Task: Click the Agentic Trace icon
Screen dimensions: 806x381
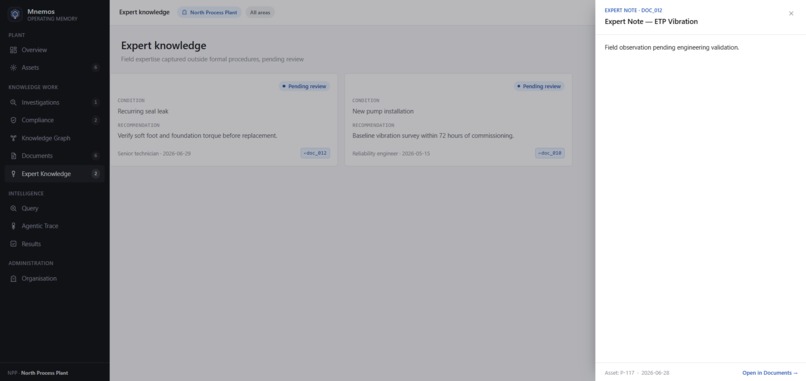Action: coord(13,226)
